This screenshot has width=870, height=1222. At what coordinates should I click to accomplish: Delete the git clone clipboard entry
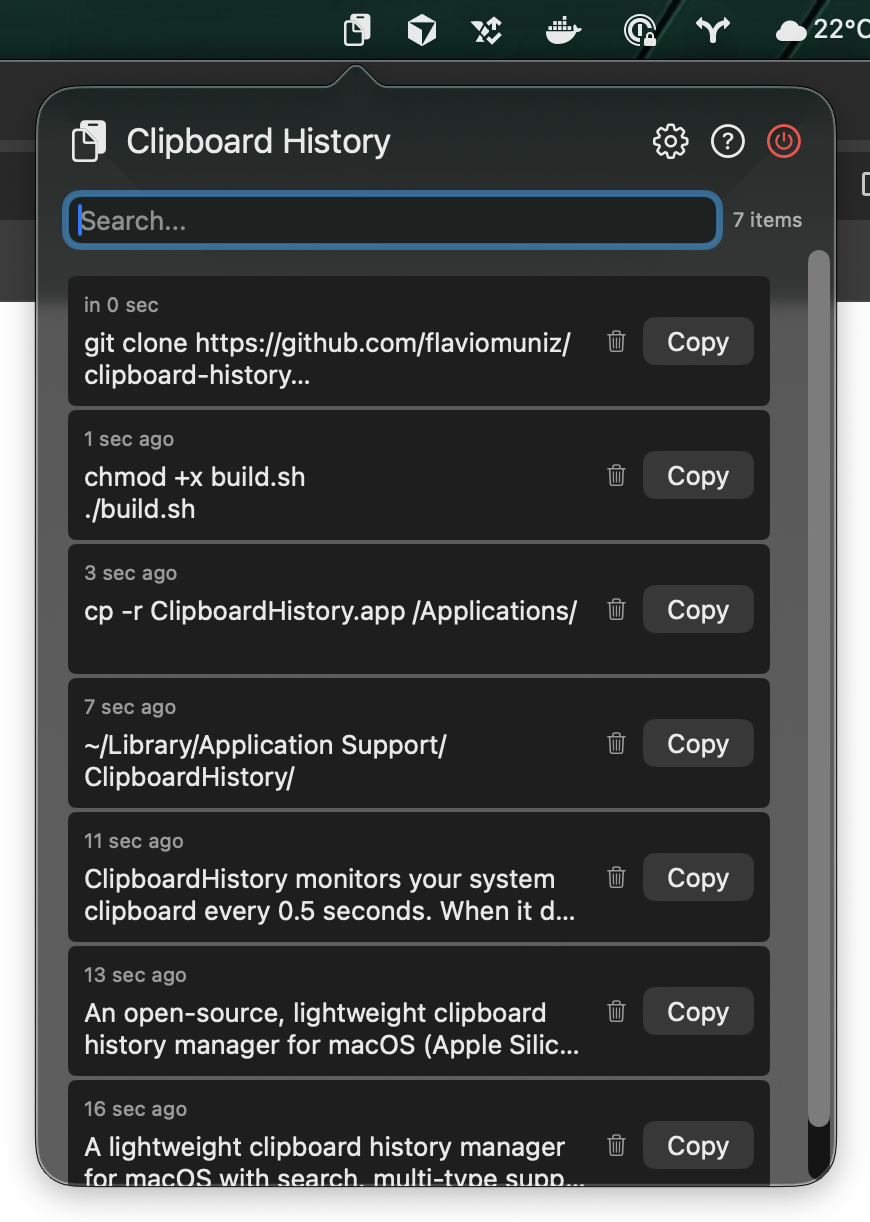tap(617, 342)
